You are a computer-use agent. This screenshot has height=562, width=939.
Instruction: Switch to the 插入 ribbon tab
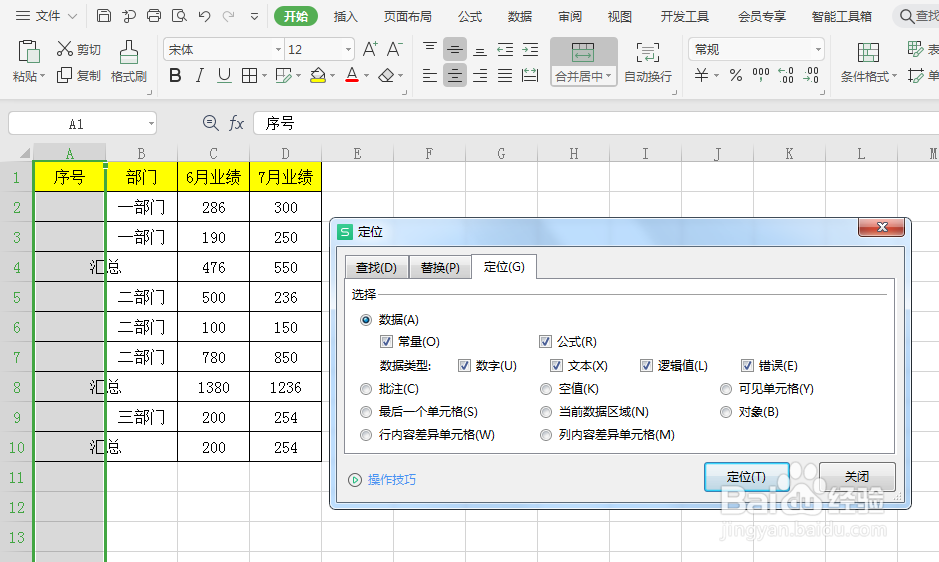click(x=346, y=16)
